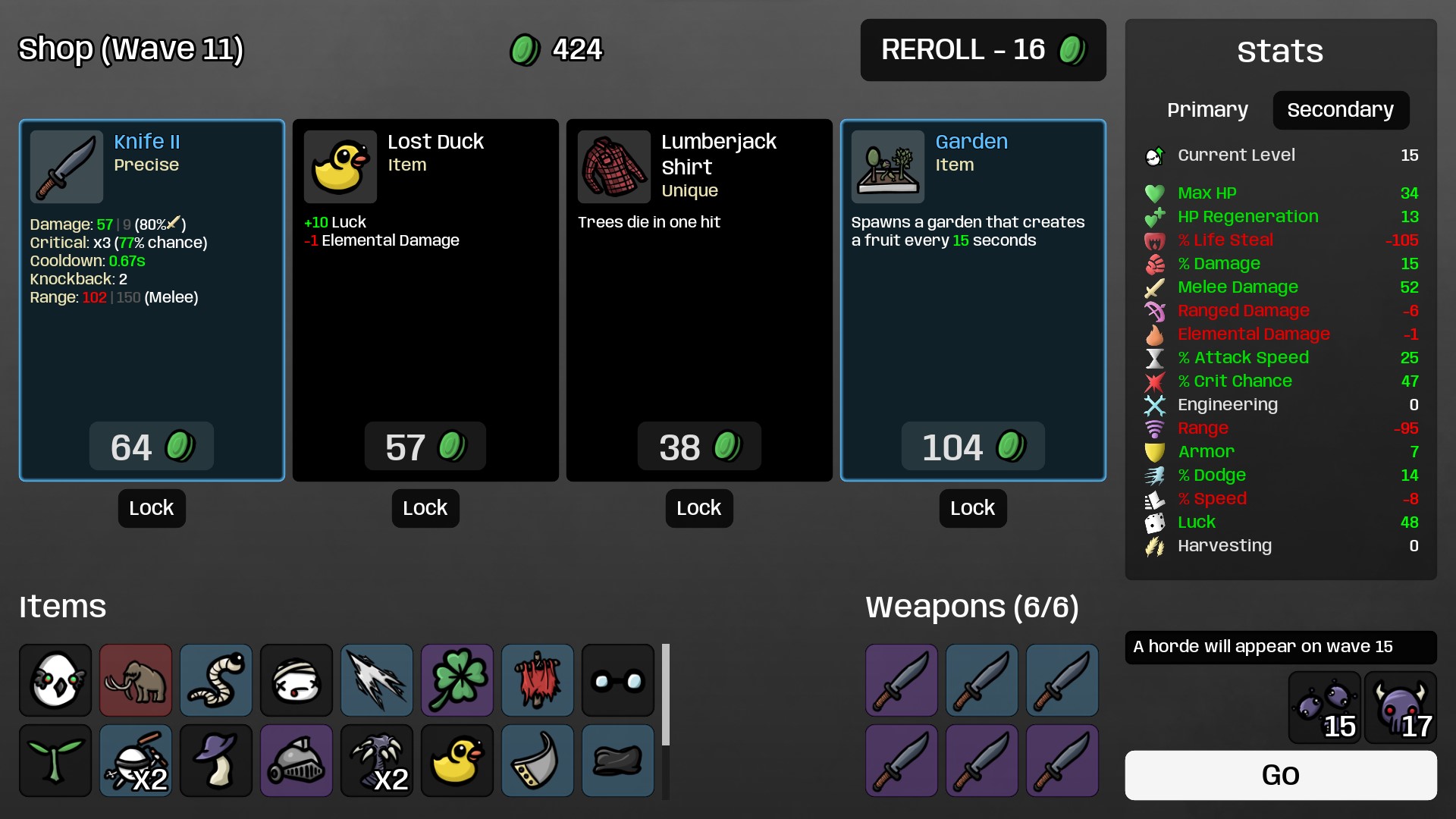This screenshot has height=819, width=1456.
Task: Buy Lumberjack Shirt for 38
Action: click(699, 447)
